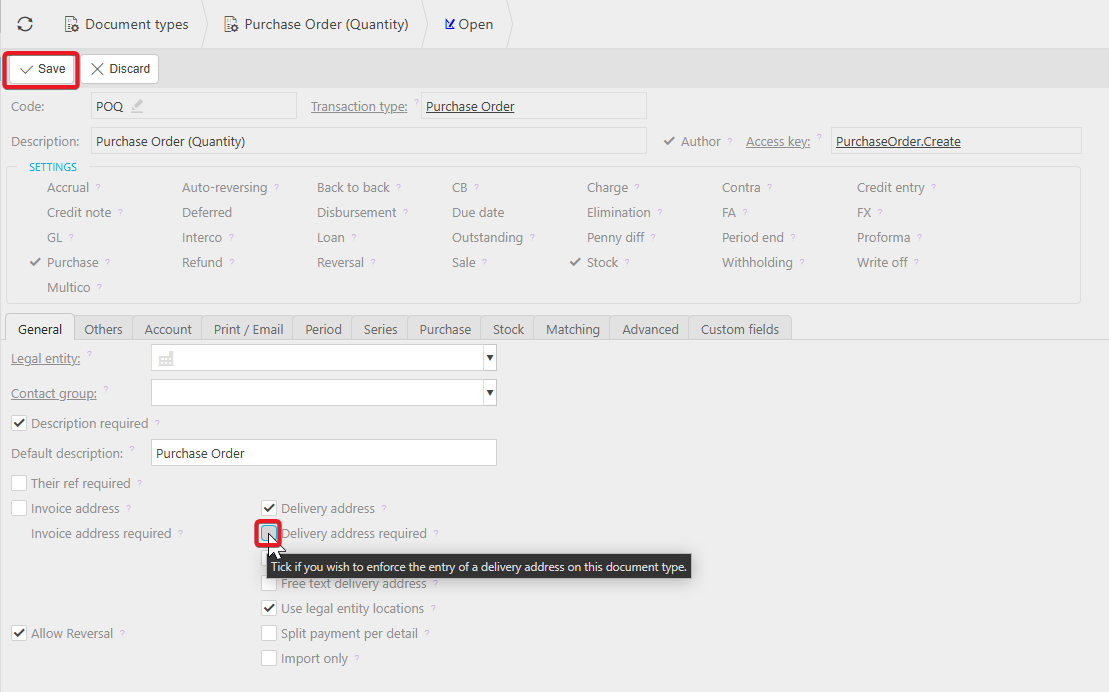Image resolution: width=1109 pixels, height=692 pixels.
Task: Save the document type changes
Action: tap(42, 69)
